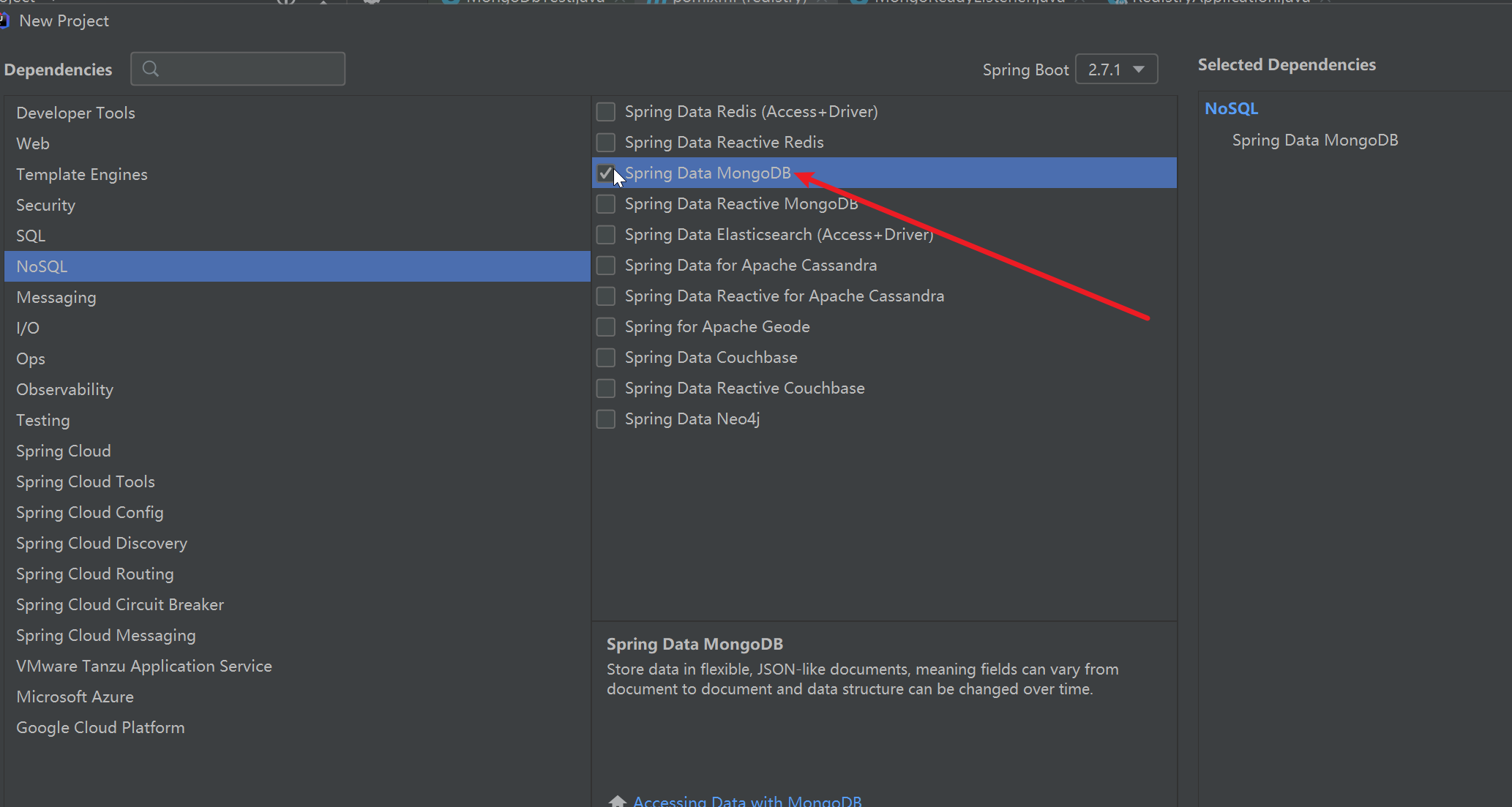Select the Security category

click(45, 205)
